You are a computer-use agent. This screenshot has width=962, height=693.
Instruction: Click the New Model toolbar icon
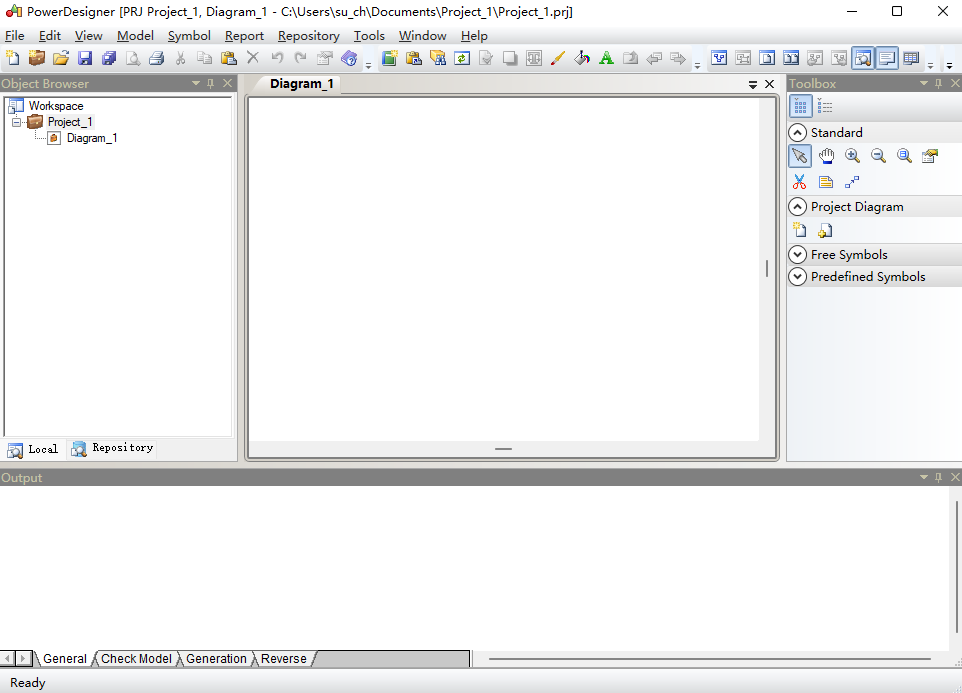click(x=12, y=58)
